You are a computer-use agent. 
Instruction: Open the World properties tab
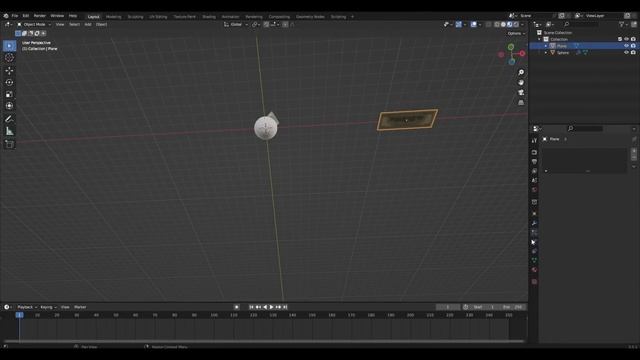tap(534, 190)
